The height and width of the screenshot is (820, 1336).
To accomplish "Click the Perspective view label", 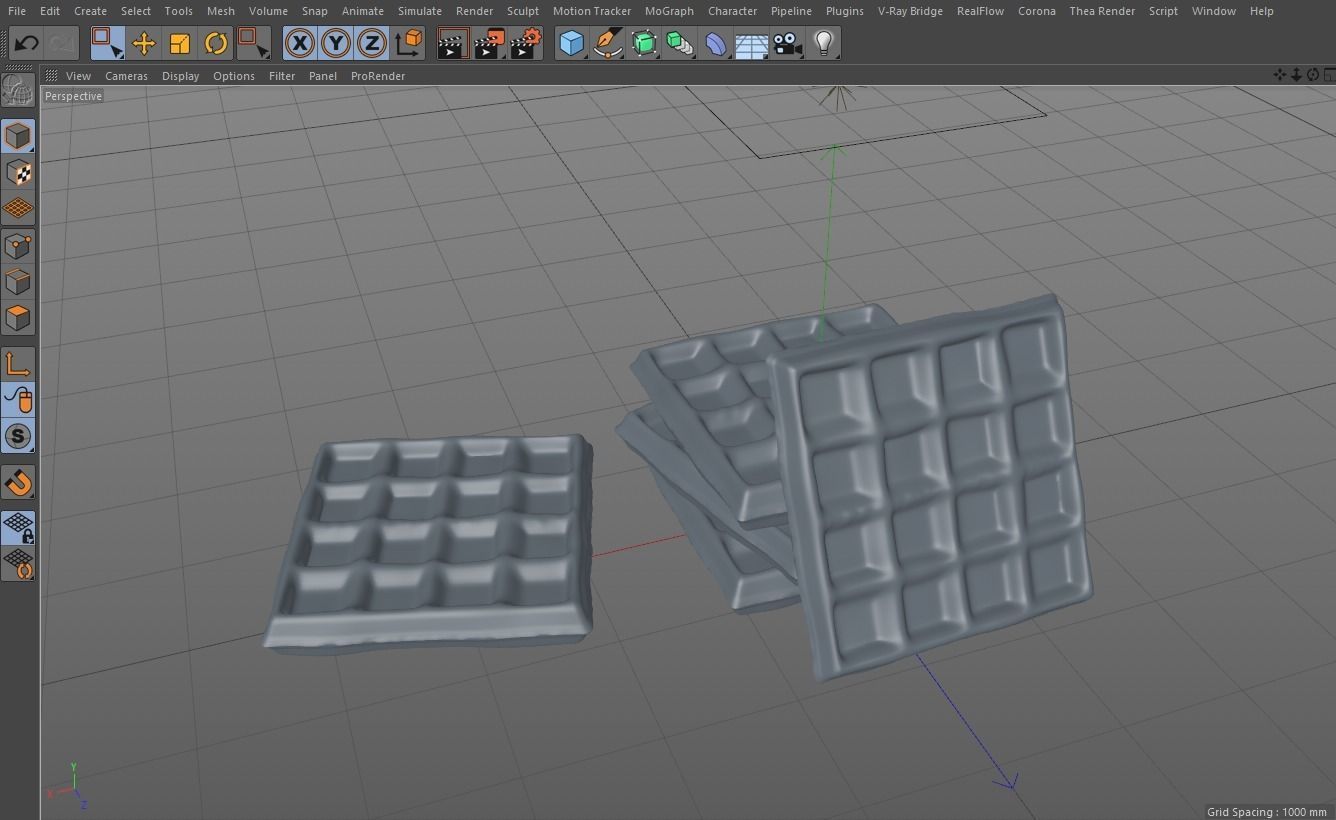I will [x=73, y=96].
